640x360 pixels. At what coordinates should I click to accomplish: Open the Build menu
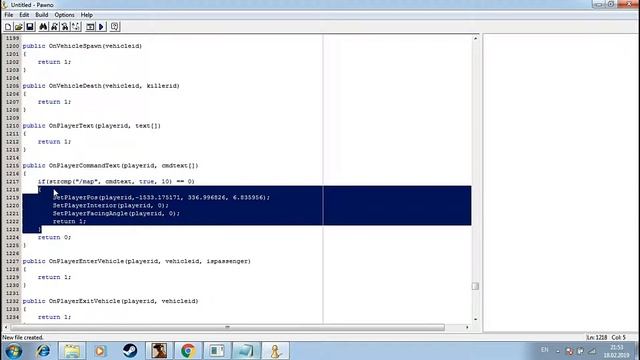pos(42,15)
